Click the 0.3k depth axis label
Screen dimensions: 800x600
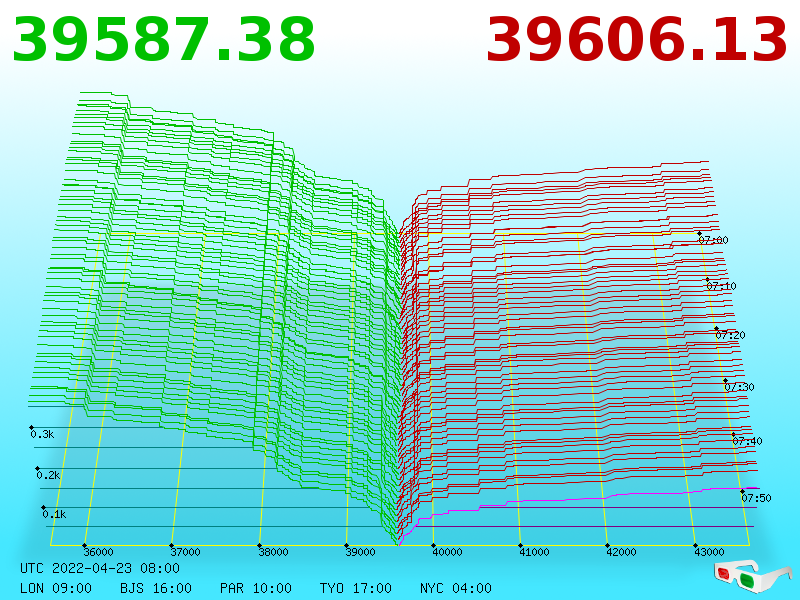[42, 434]
